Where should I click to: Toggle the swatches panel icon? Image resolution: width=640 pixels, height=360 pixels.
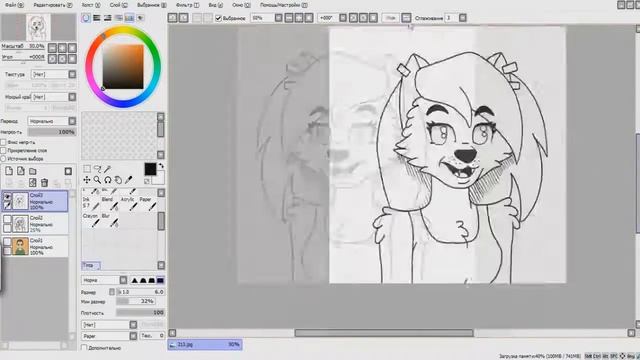[129, 18]
